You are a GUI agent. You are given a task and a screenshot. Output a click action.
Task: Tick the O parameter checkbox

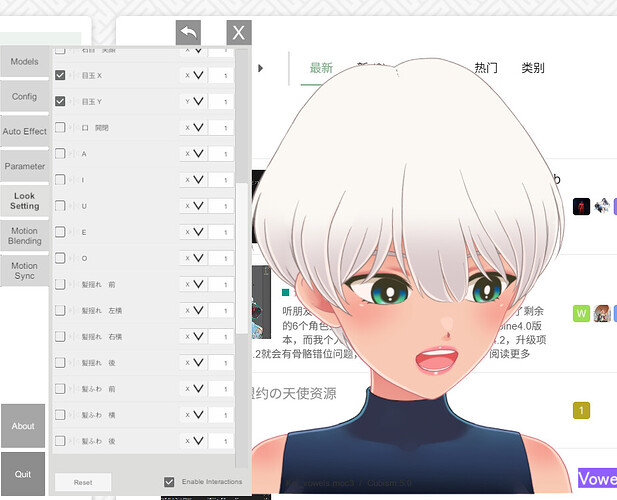pos(60,258)
